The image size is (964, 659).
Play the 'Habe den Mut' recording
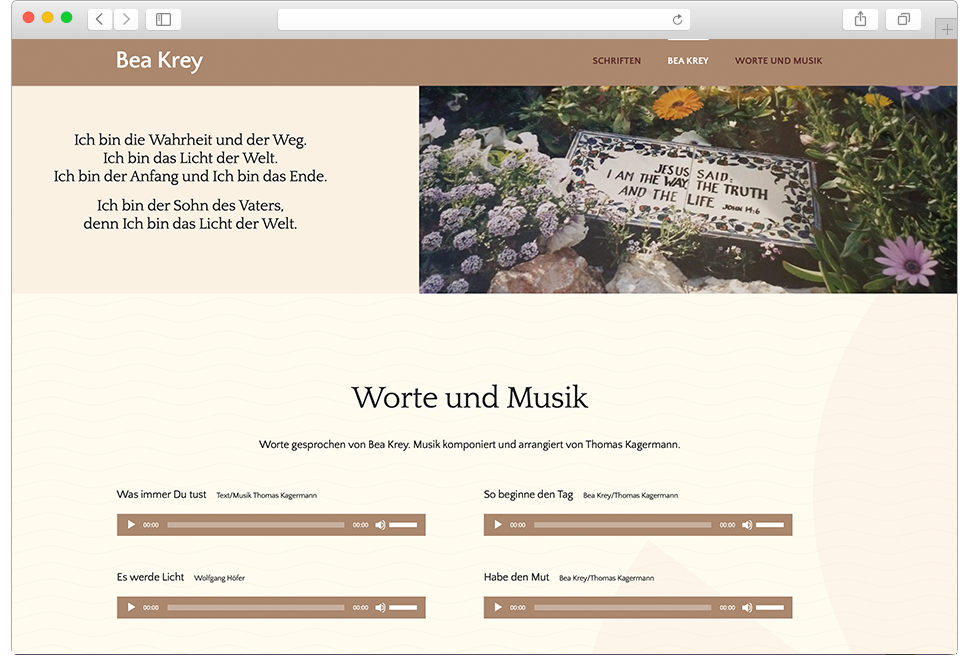(x=498, y=607)
